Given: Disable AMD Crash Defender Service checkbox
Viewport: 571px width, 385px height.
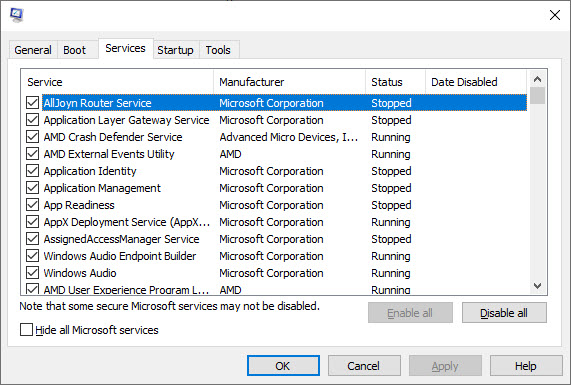Looking at the screenshot, I should [x=32, y=137].
